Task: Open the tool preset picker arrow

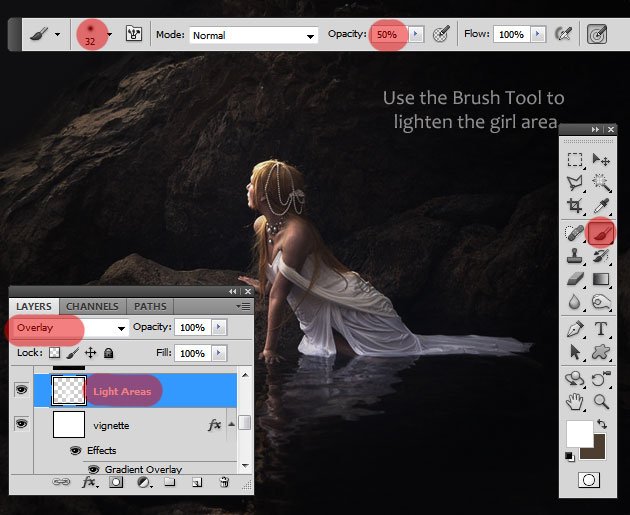Action: click(x=57, y=35)
